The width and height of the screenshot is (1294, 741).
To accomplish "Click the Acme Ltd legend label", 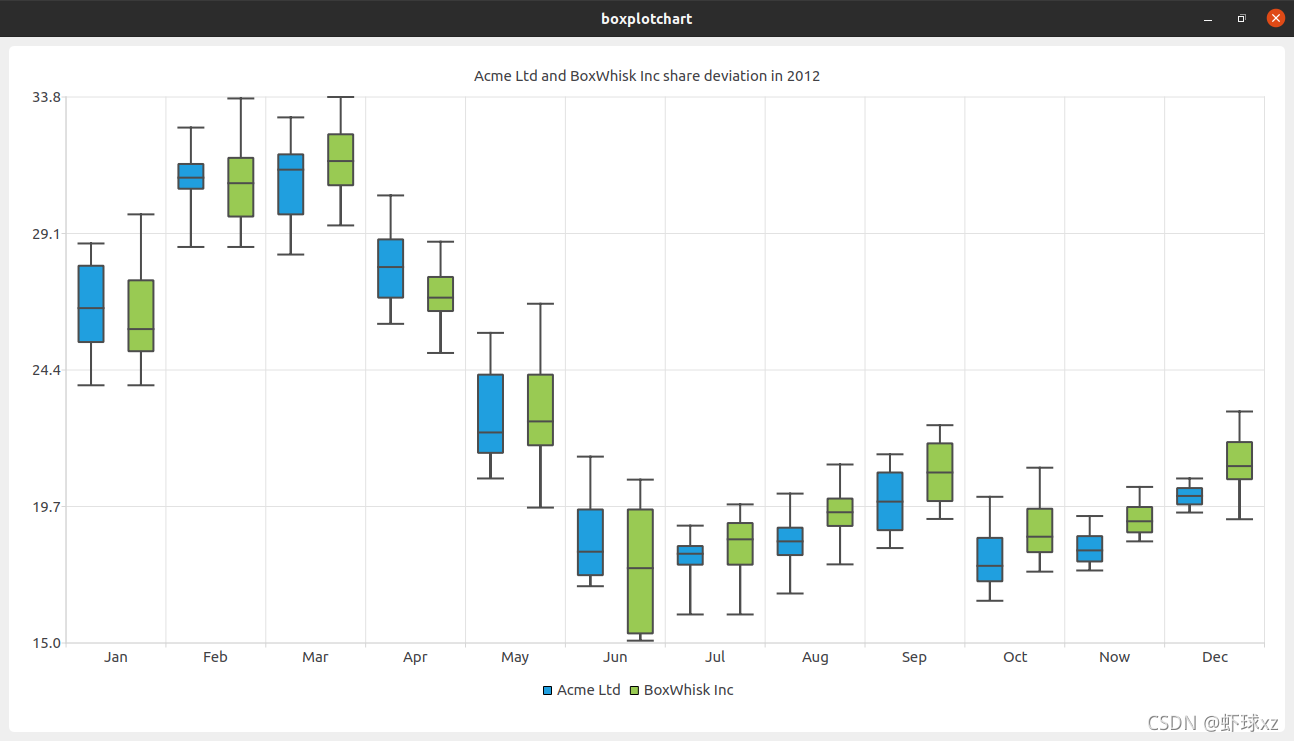I will (x=589, y=690).
